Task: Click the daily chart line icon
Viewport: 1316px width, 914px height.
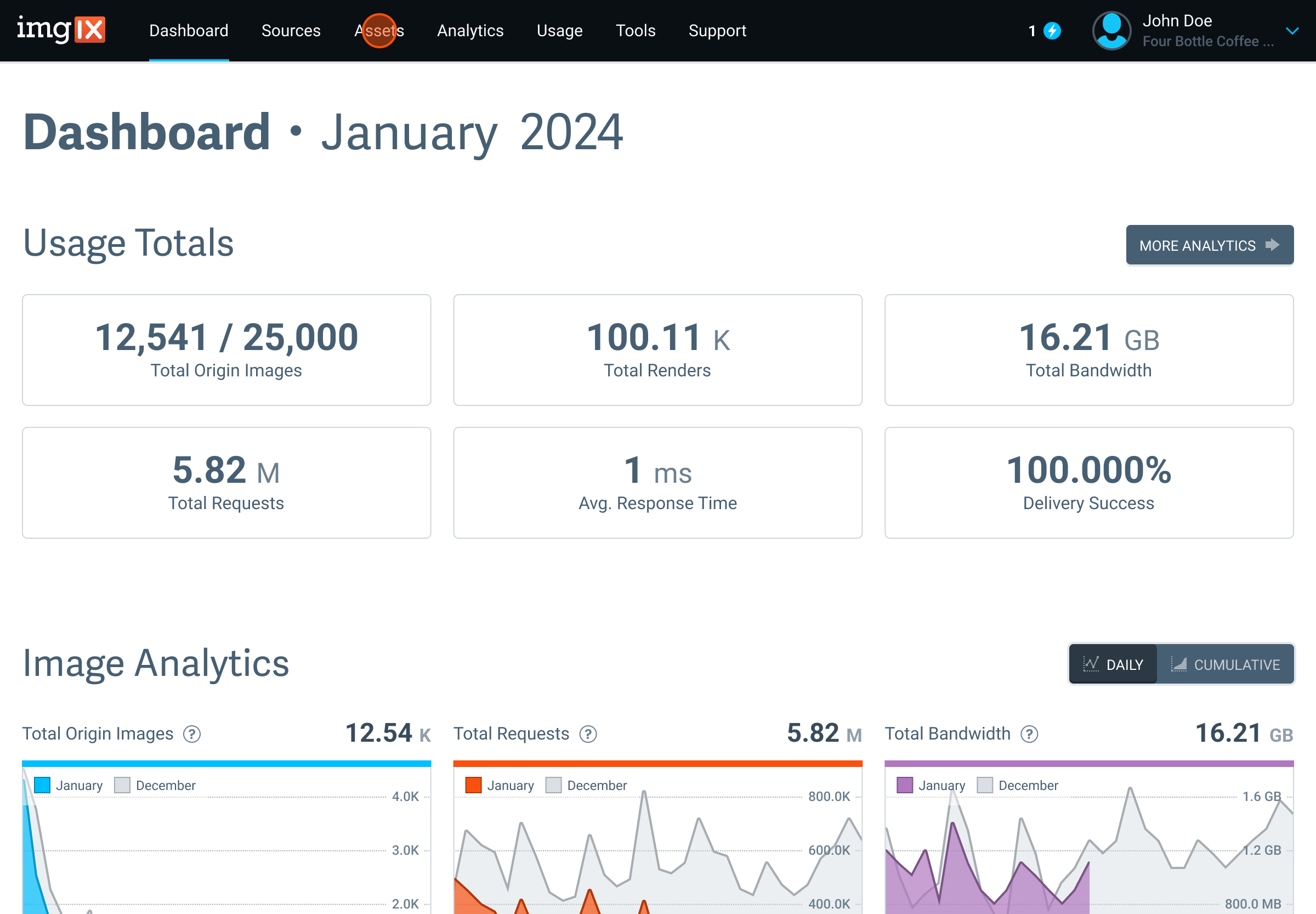Action: click(x=1091, y=664)
